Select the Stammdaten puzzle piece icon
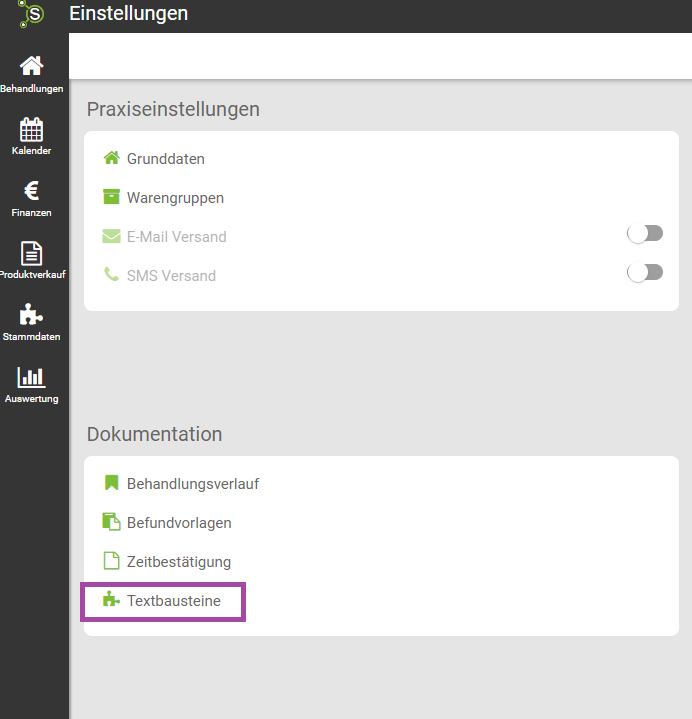Viewport: 692px width, 719px height. 31,315
